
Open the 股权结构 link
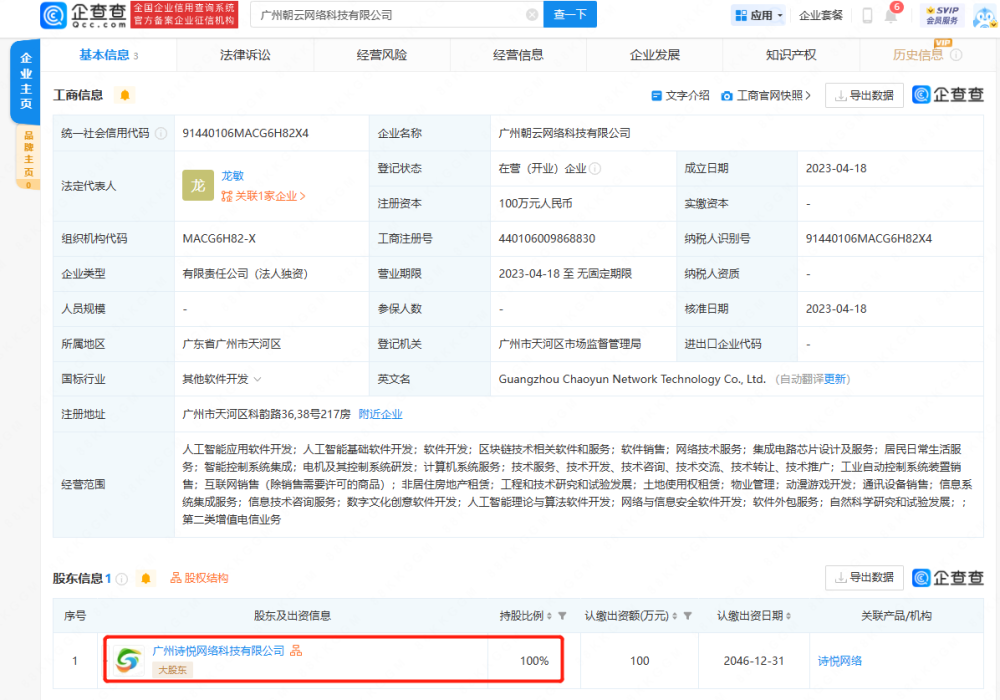click(x=199, y=578)
